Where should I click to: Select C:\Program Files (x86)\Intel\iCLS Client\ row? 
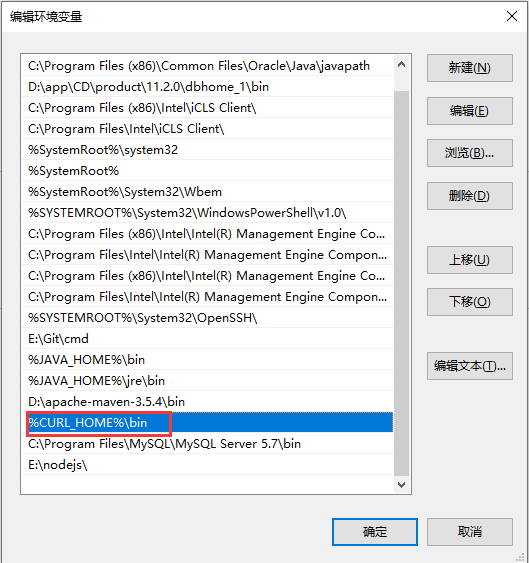[x=207, y=108]
